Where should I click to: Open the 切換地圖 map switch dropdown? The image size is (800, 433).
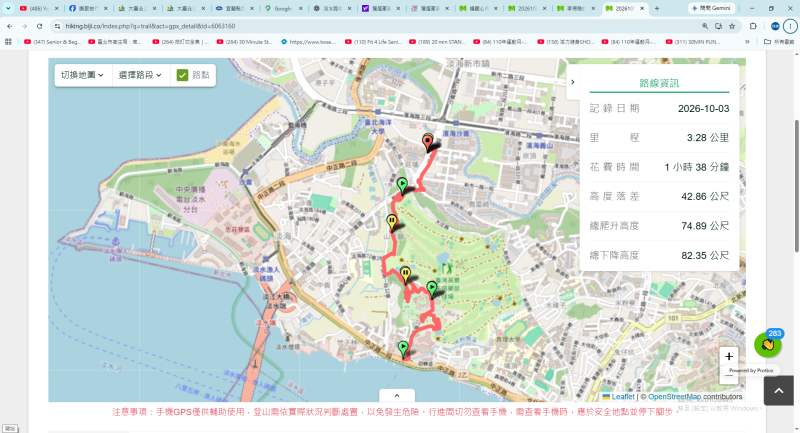click(83, 75)
